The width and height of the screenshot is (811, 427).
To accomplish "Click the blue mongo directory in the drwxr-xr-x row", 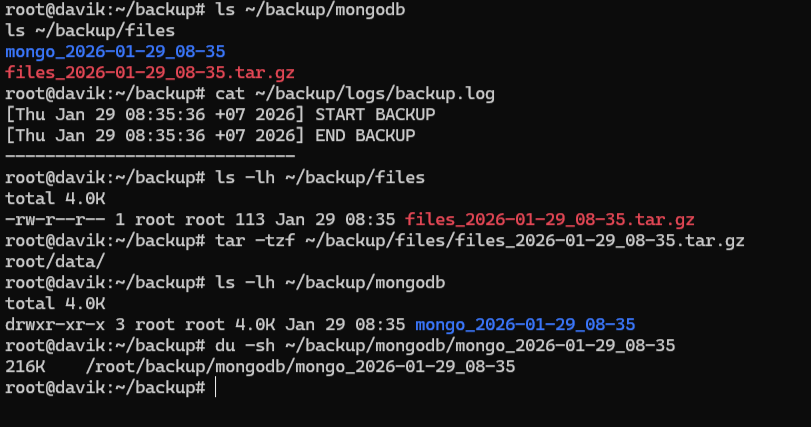I will (525, 324).
